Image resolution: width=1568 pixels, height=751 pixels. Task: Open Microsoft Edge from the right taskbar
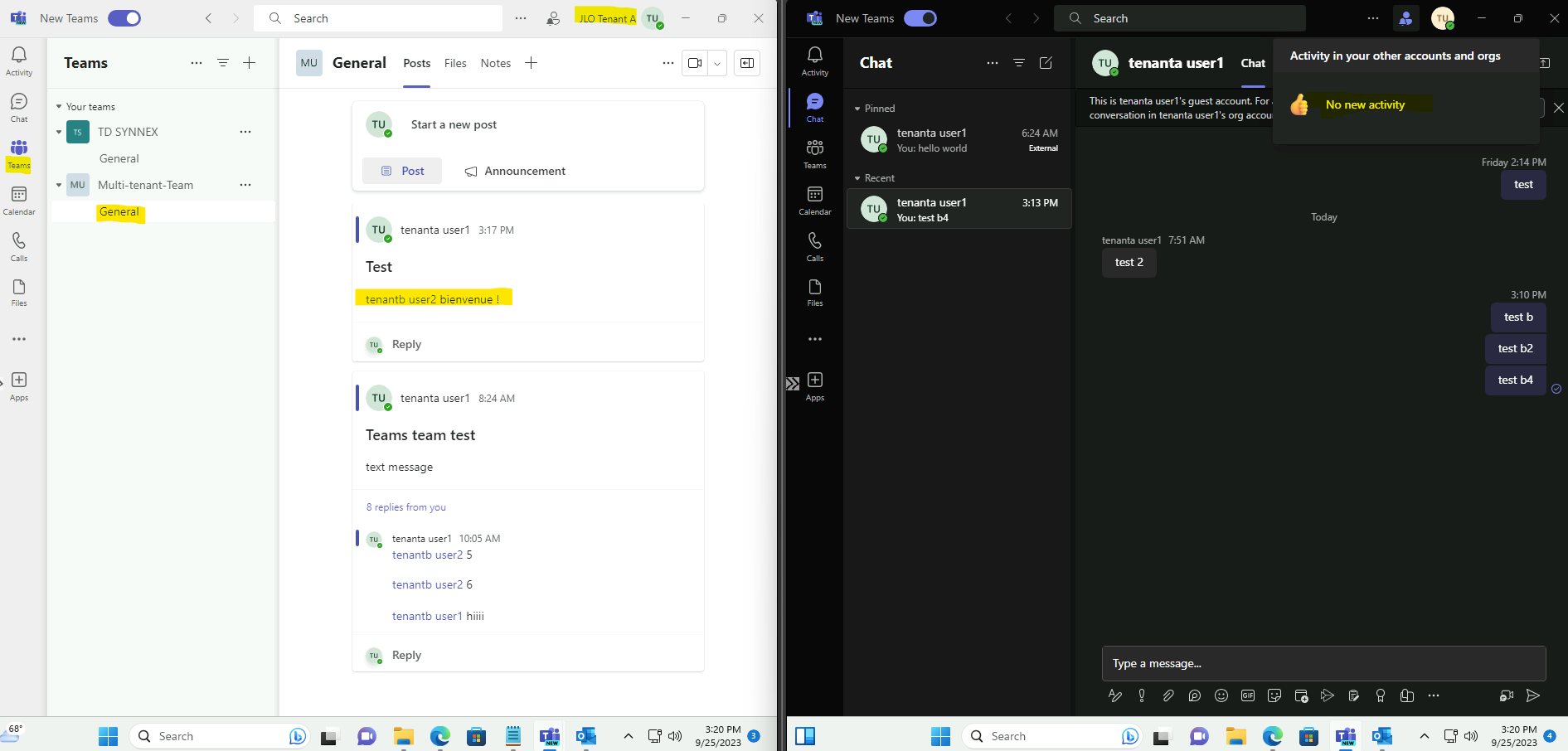point(1273,736)
